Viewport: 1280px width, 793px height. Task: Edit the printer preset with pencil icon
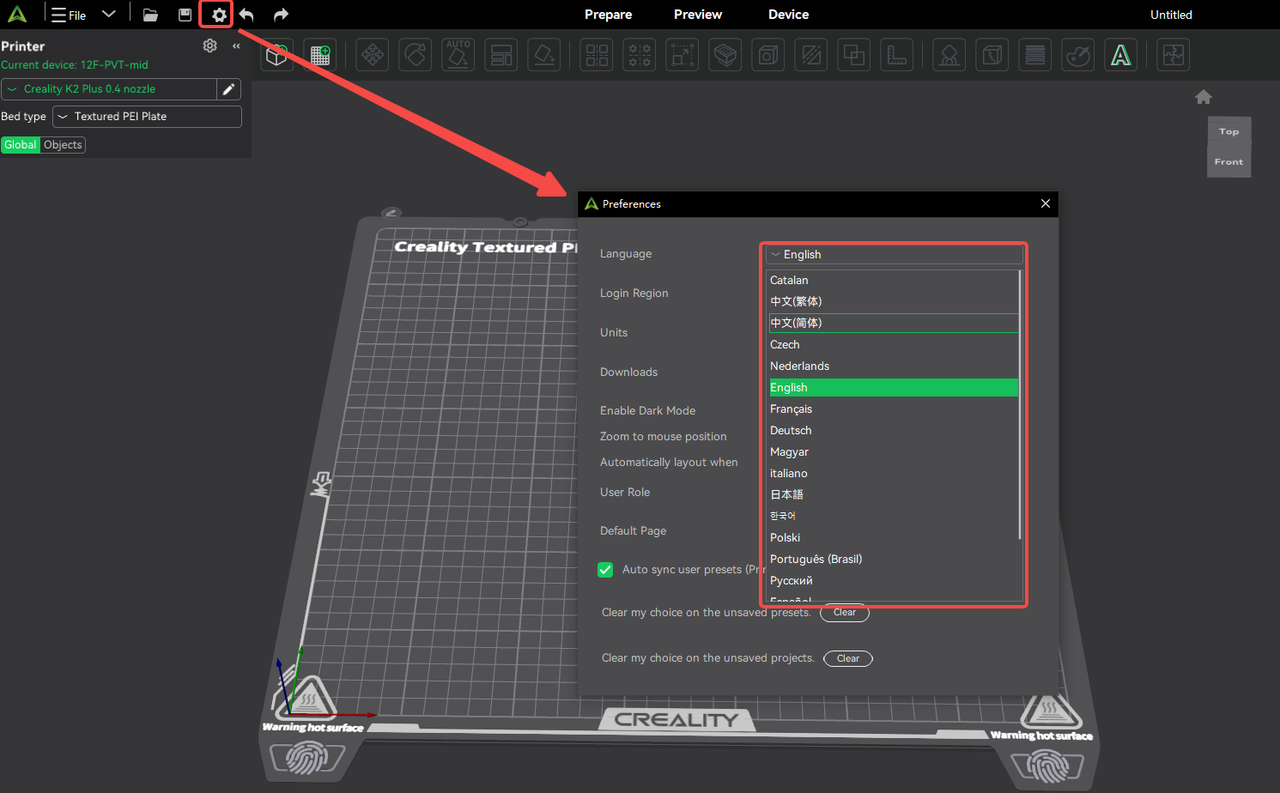[229, 89]
